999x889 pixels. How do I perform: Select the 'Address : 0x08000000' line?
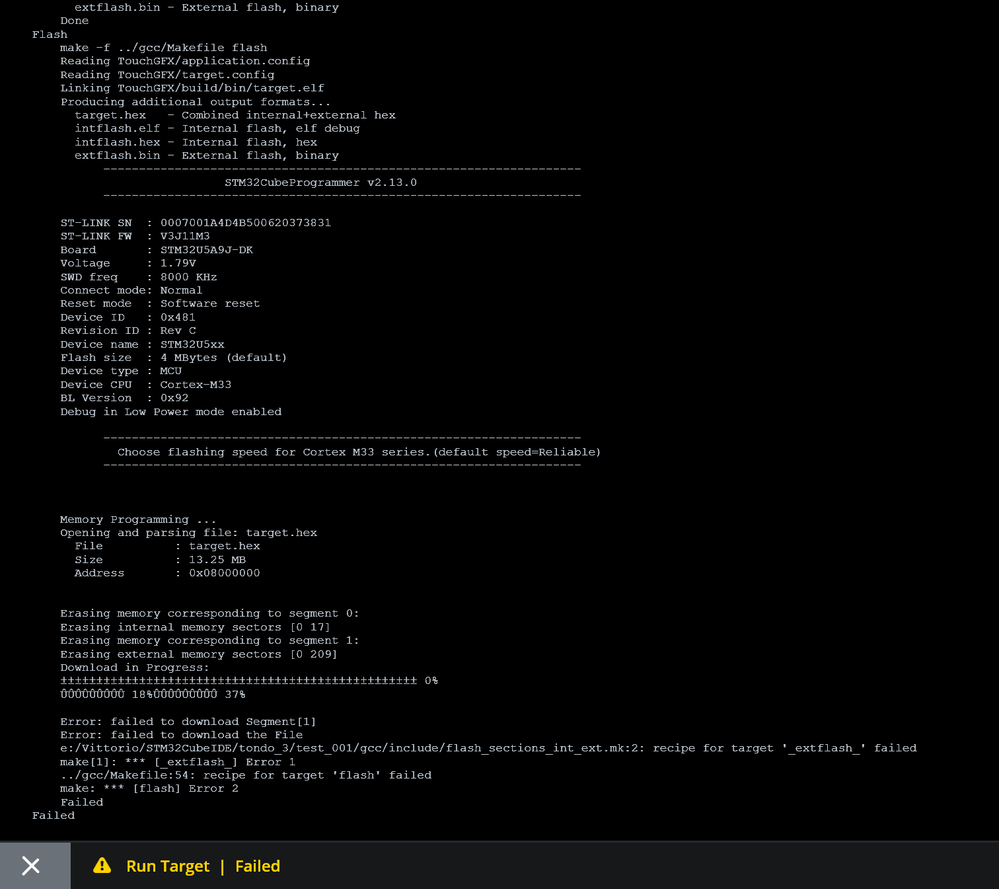click(168, 573)
